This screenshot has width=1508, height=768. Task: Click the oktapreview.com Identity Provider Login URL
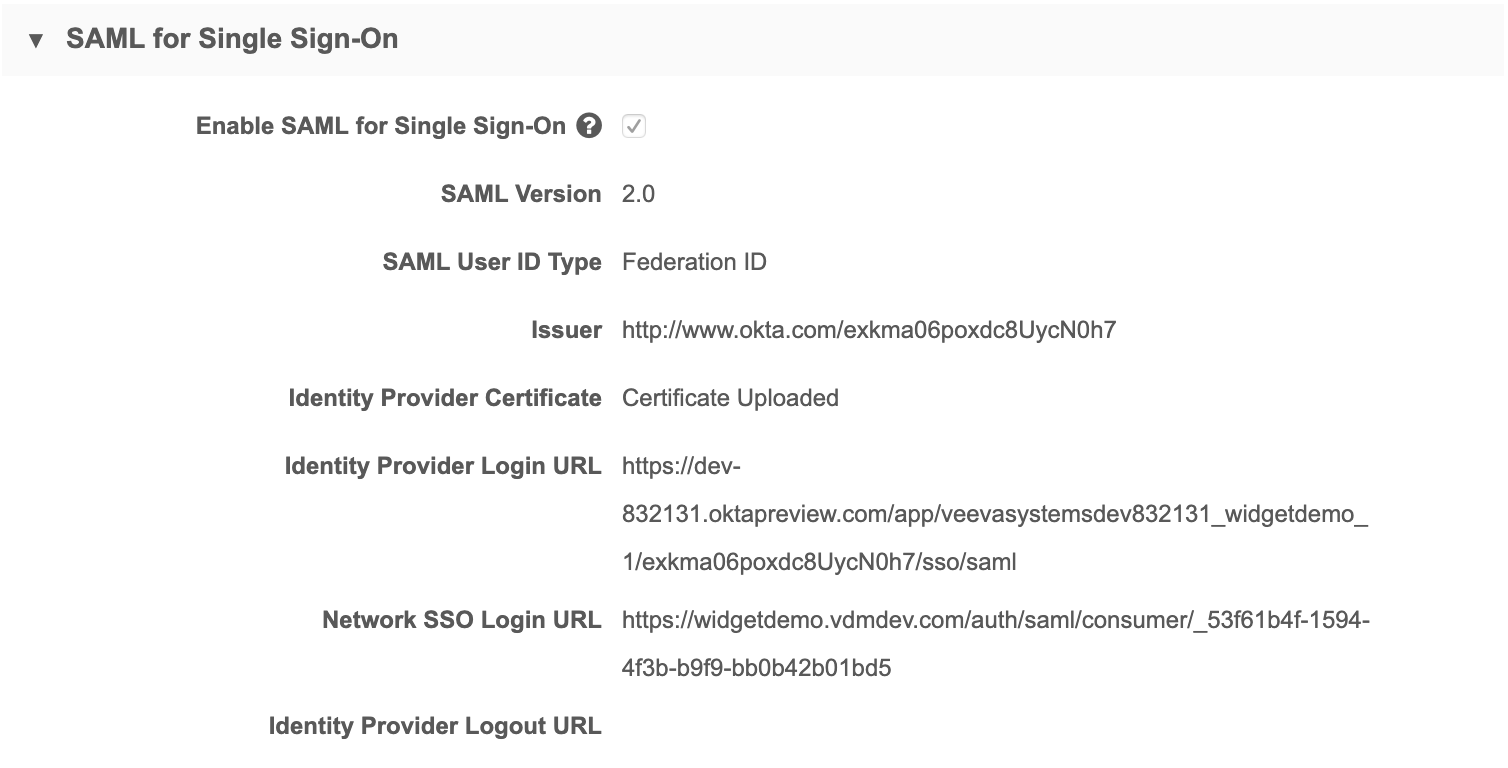pyautogui.click(x=994, y=514)
